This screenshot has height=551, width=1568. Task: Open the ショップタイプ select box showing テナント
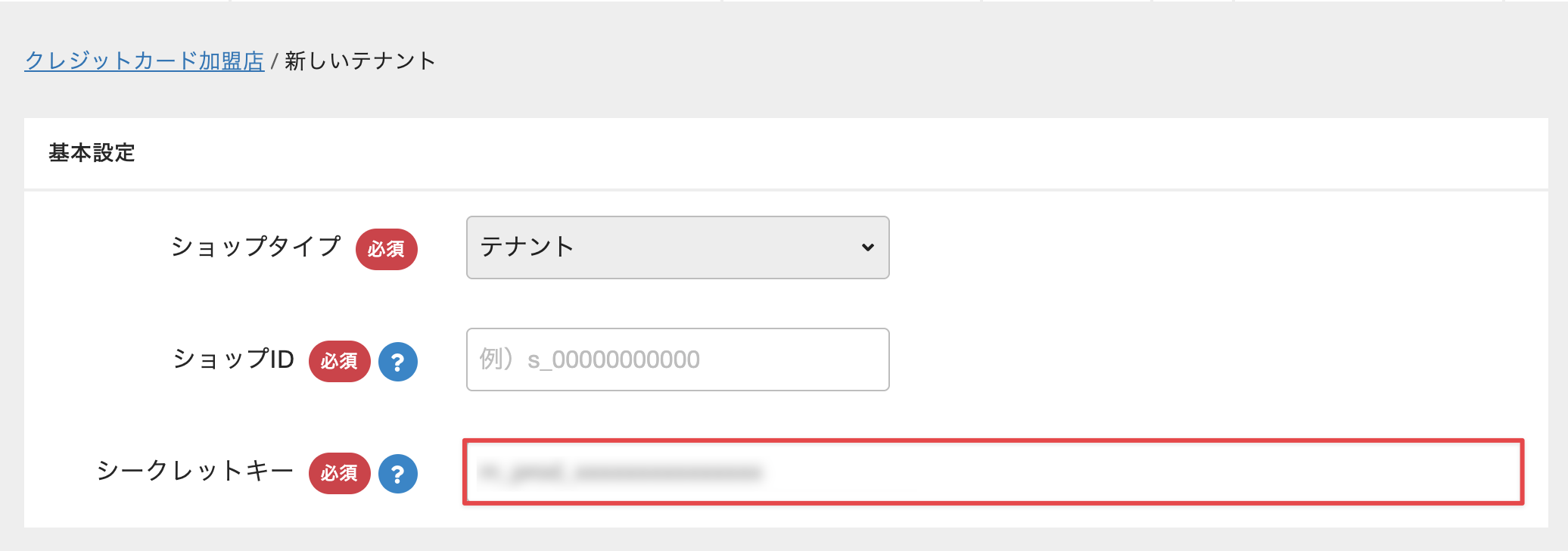[677, 247]
